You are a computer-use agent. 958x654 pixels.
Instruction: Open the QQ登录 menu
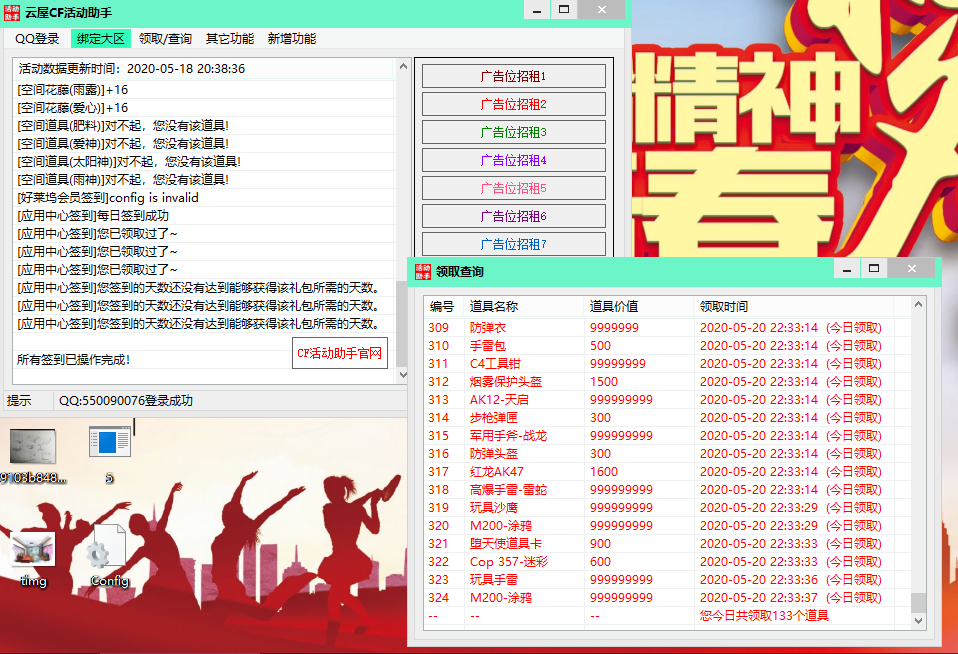click(37, 39)
